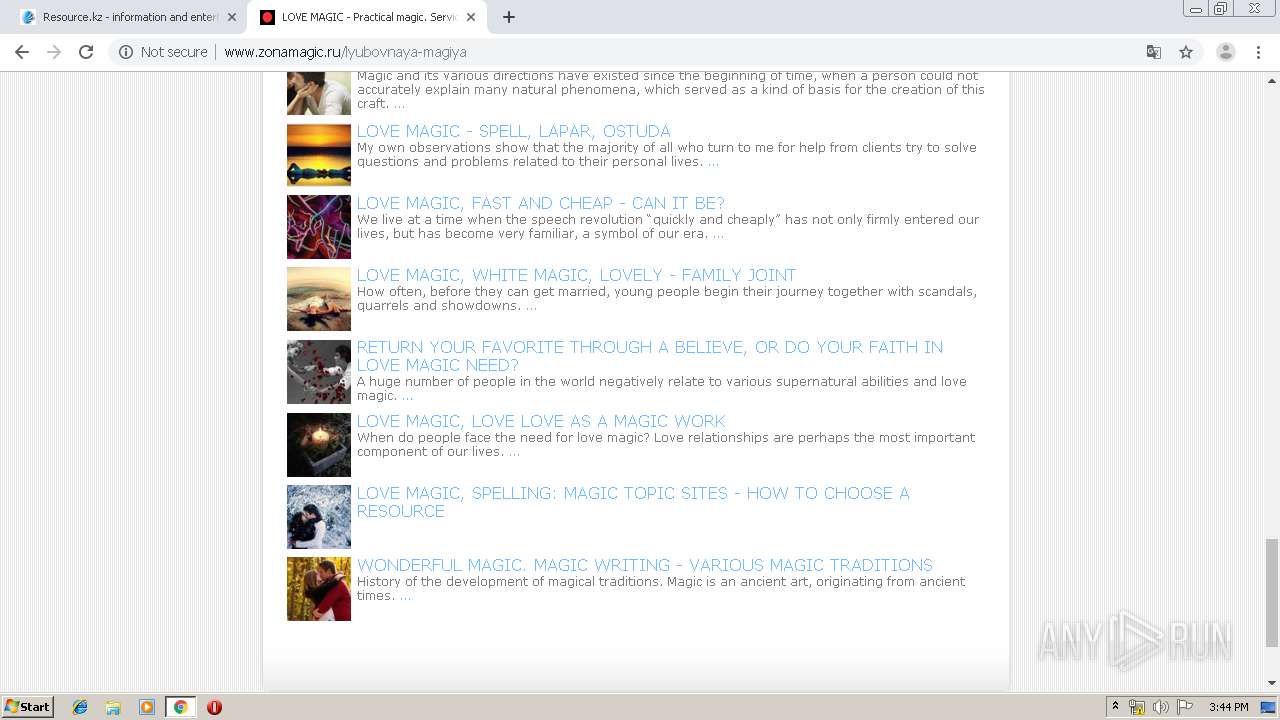Click ellipsis after 'component of our lives.'
Screen dimensions: 1280x720
pos(514,452)
